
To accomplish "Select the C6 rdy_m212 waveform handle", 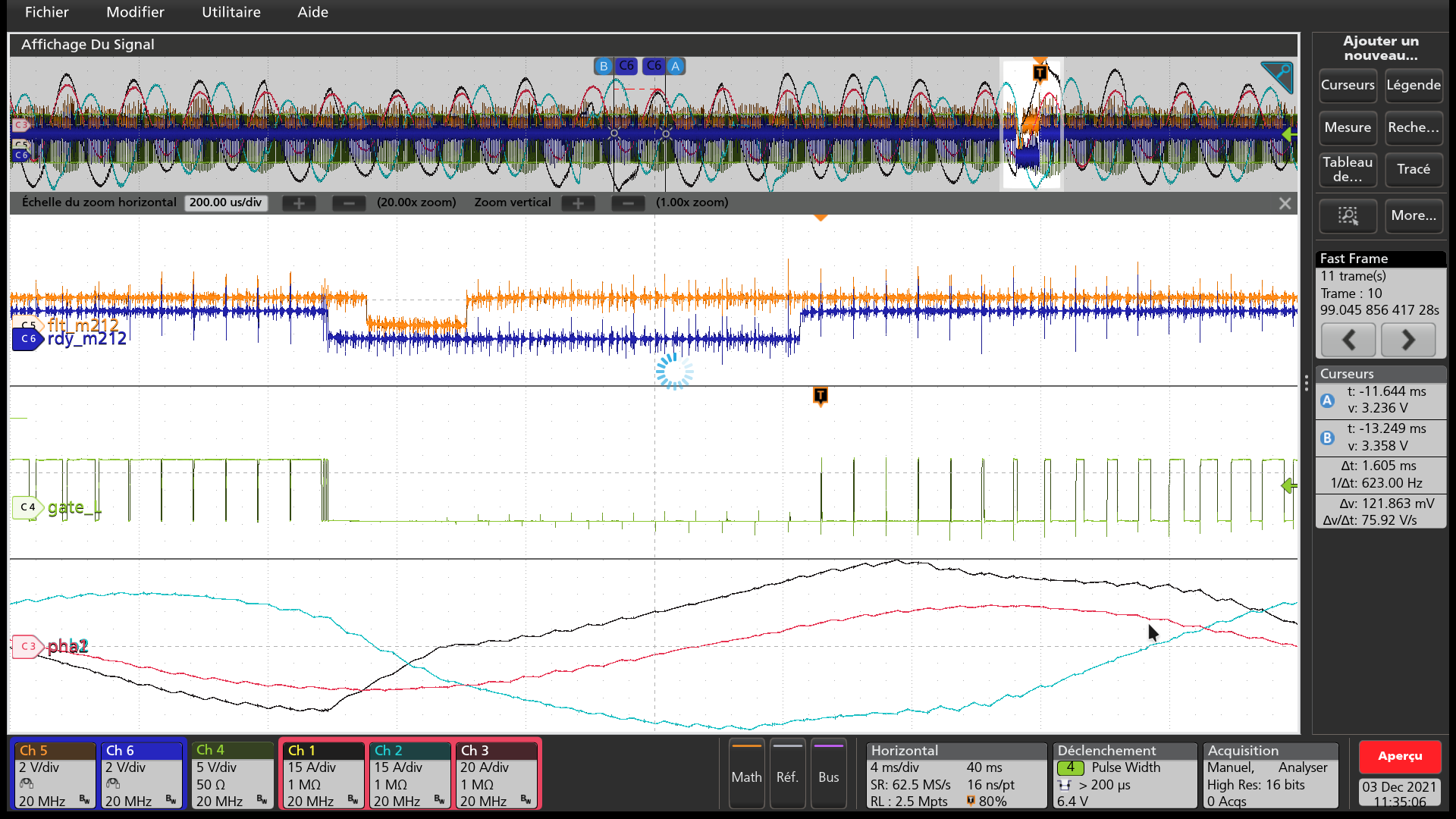I will [x=28, y=339].
